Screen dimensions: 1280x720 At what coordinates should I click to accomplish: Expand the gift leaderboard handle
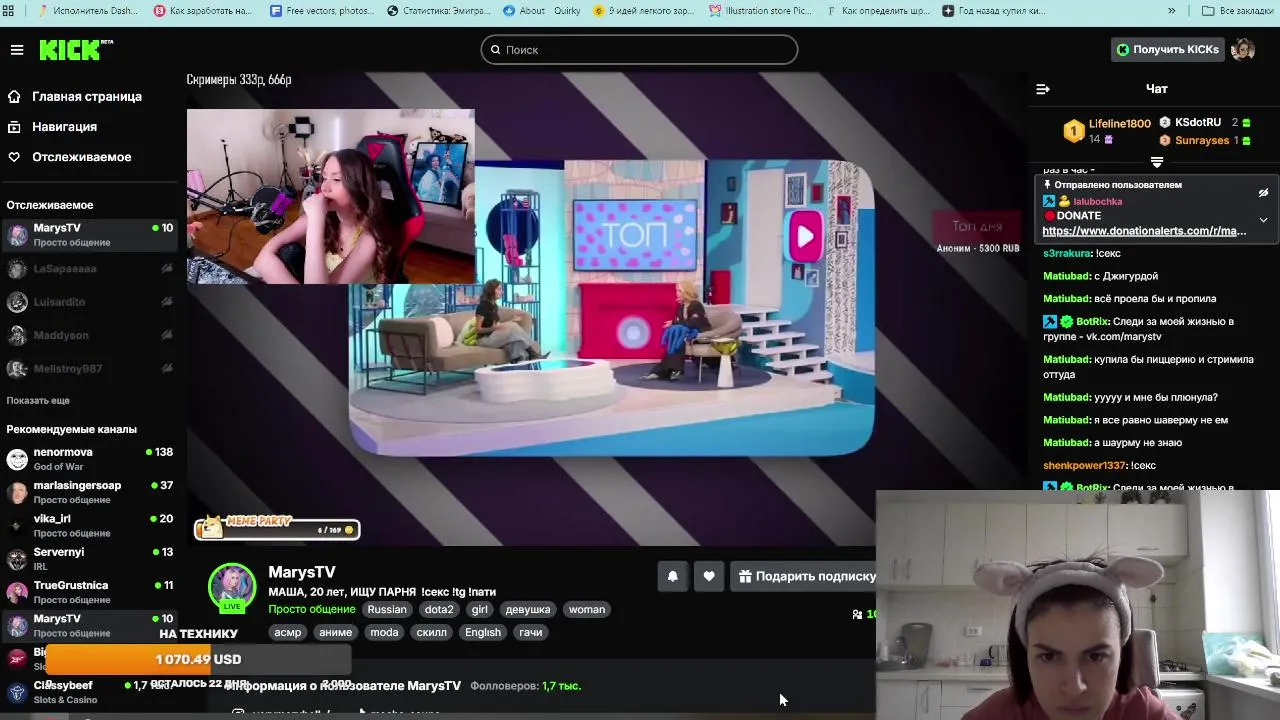(x=1157, y=161)
